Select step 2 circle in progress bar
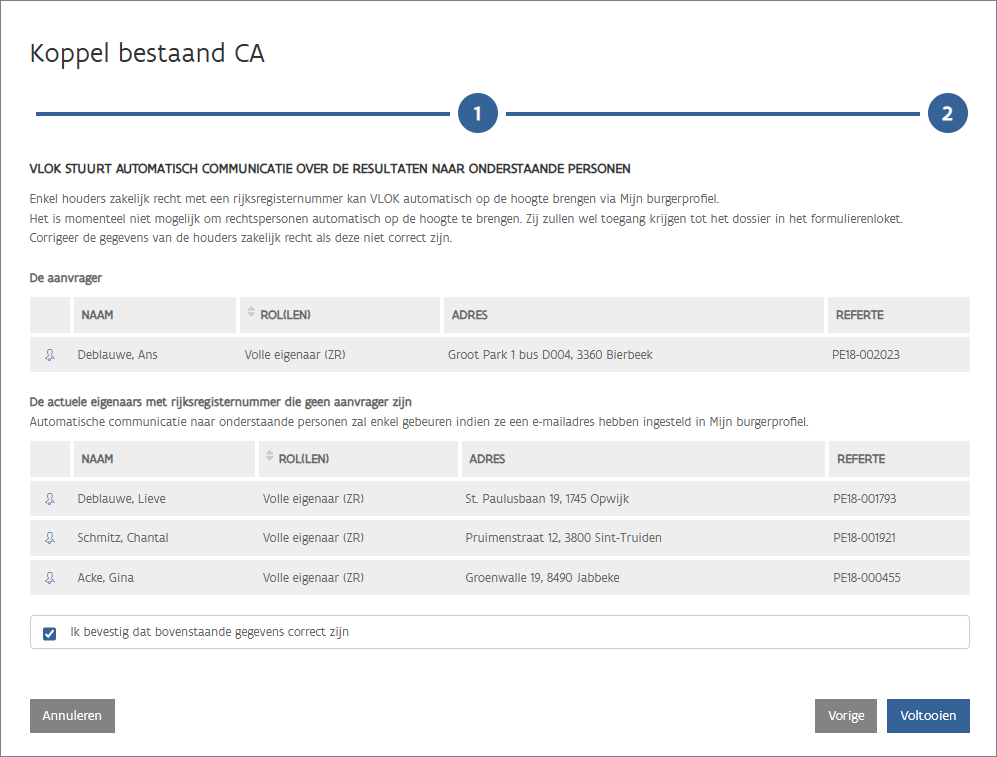 [x=947, y=114]
